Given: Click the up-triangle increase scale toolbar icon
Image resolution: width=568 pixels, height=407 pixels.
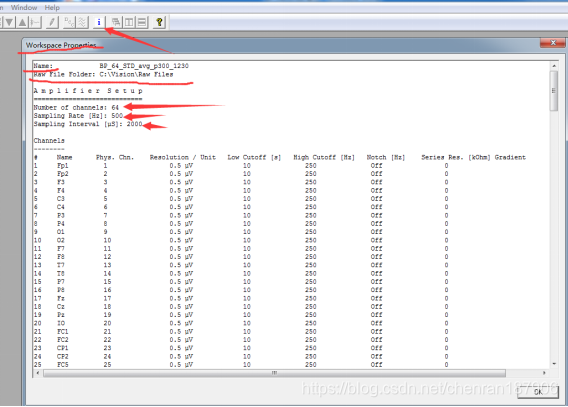Looking at the screenshot, I should (x=22, y=22).
